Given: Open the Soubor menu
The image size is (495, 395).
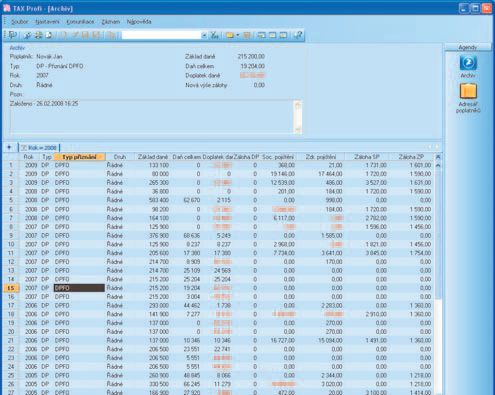Looking at the screenshot, I should click(20, 22).
